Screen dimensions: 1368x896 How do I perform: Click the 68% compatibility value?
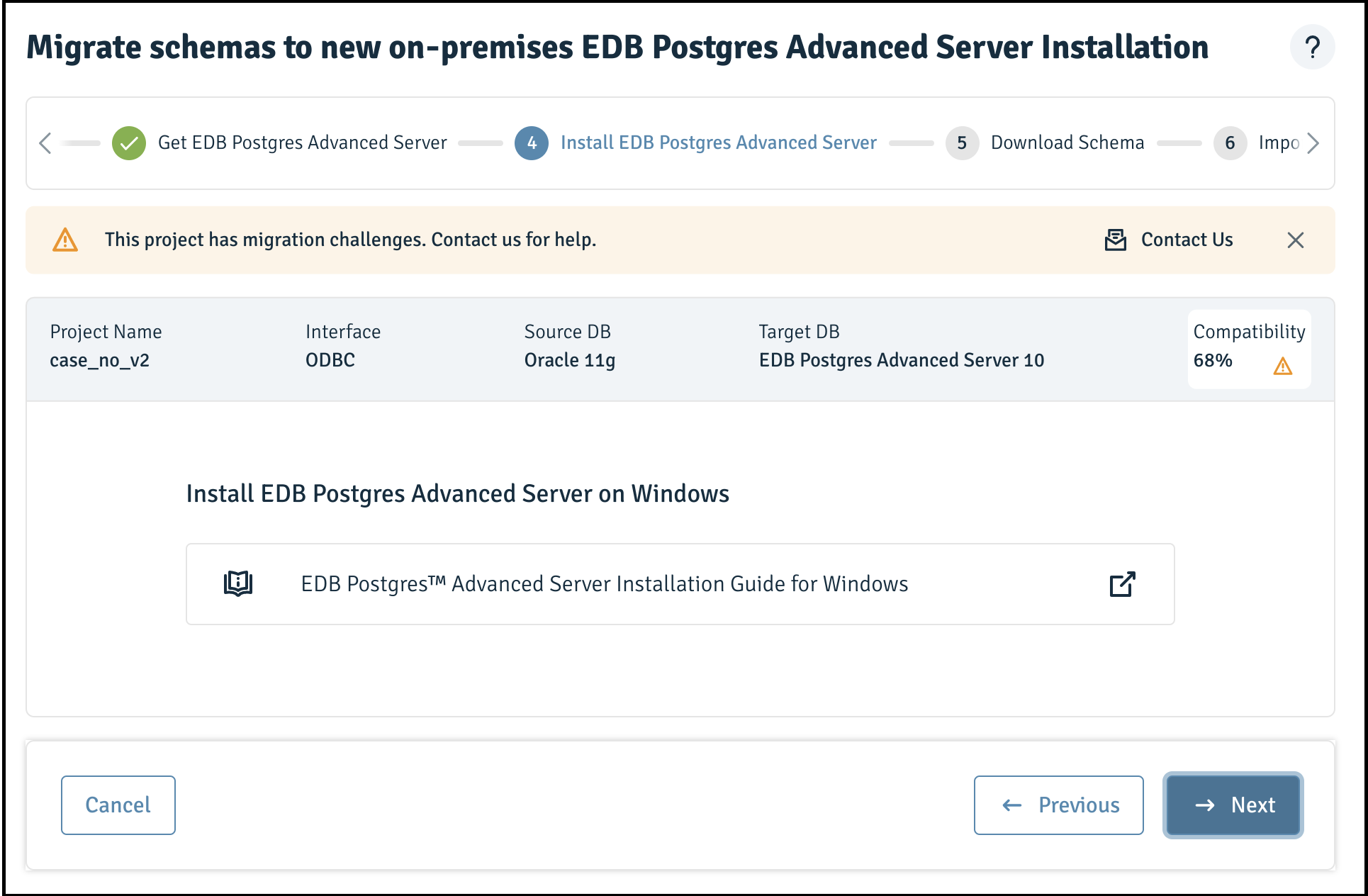(1213, 360)
